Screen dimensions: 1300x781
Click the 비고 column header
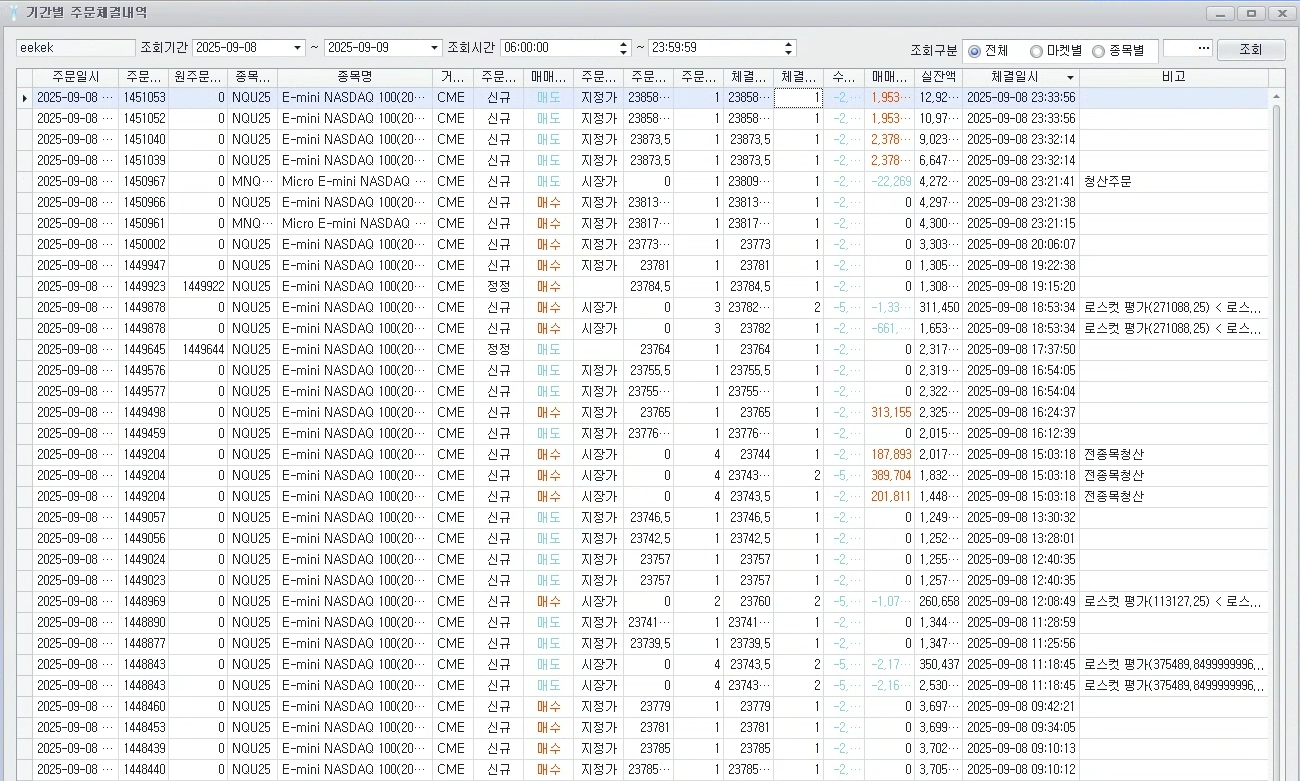coord(1174,77)
